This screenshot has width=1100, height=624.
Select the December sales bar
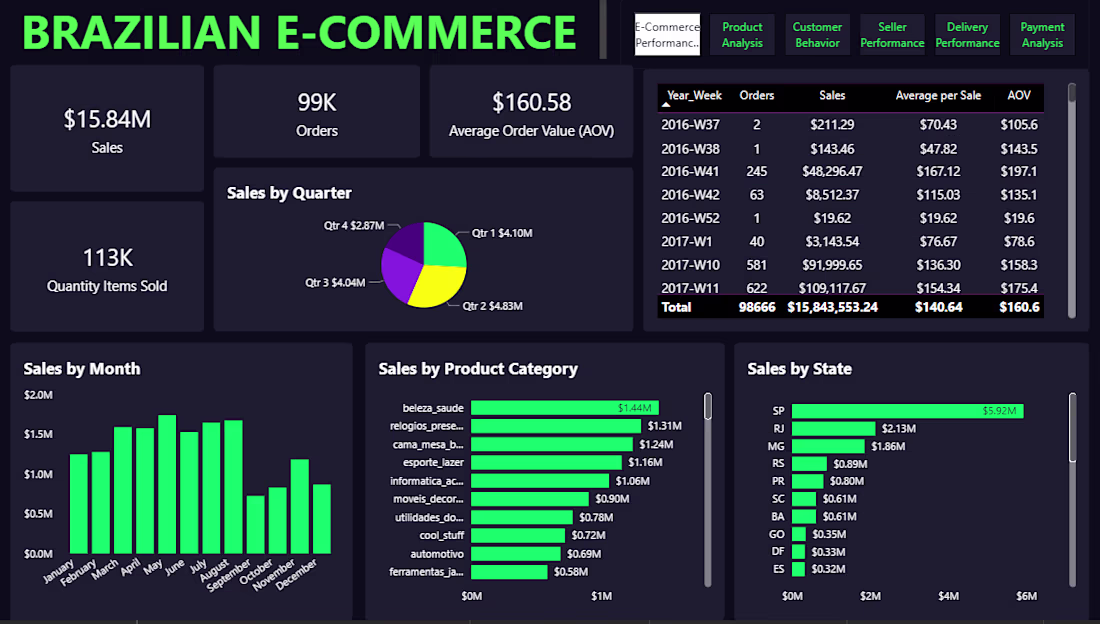322,519
